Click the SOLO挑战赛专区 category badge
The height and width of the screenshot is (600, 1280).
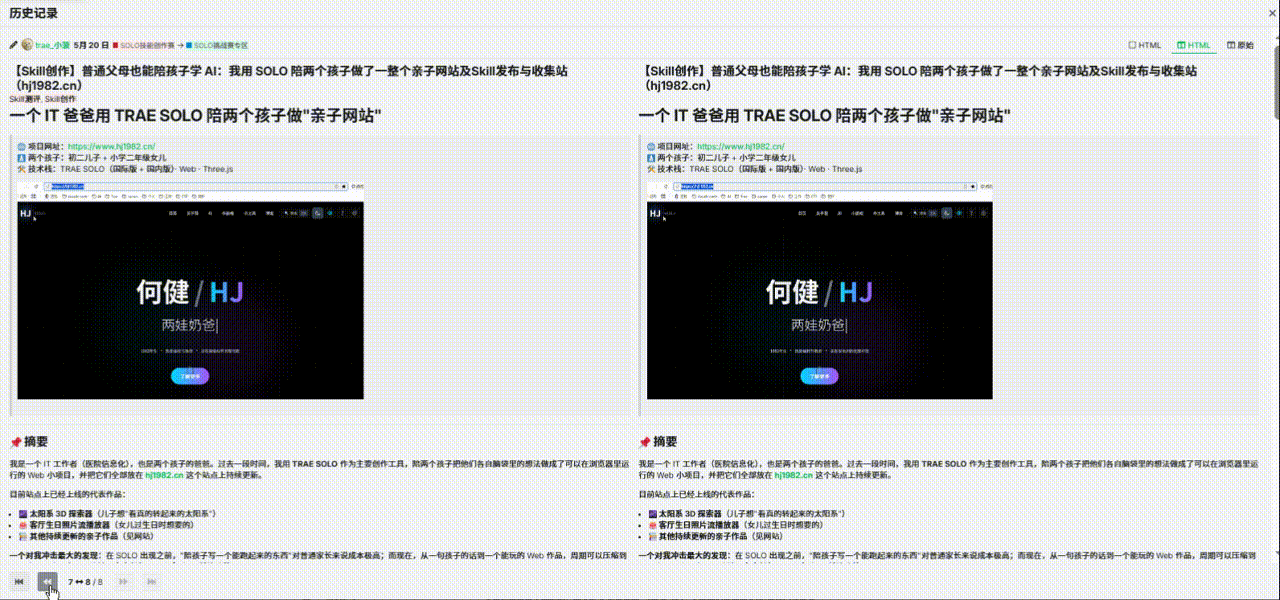pos(217,45)
